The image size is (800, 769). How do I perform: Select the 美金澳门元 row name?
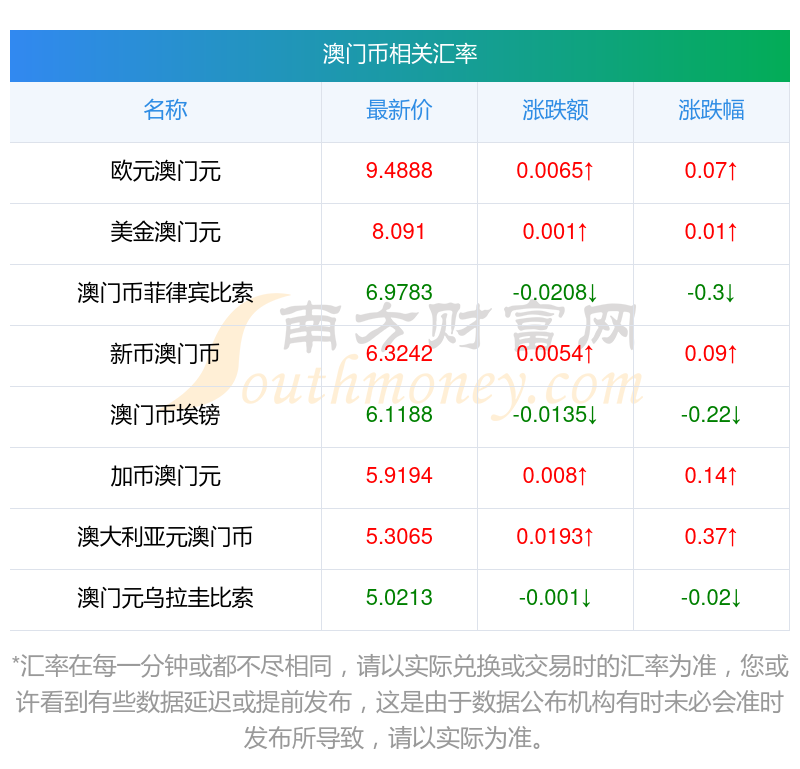(165, 232)
